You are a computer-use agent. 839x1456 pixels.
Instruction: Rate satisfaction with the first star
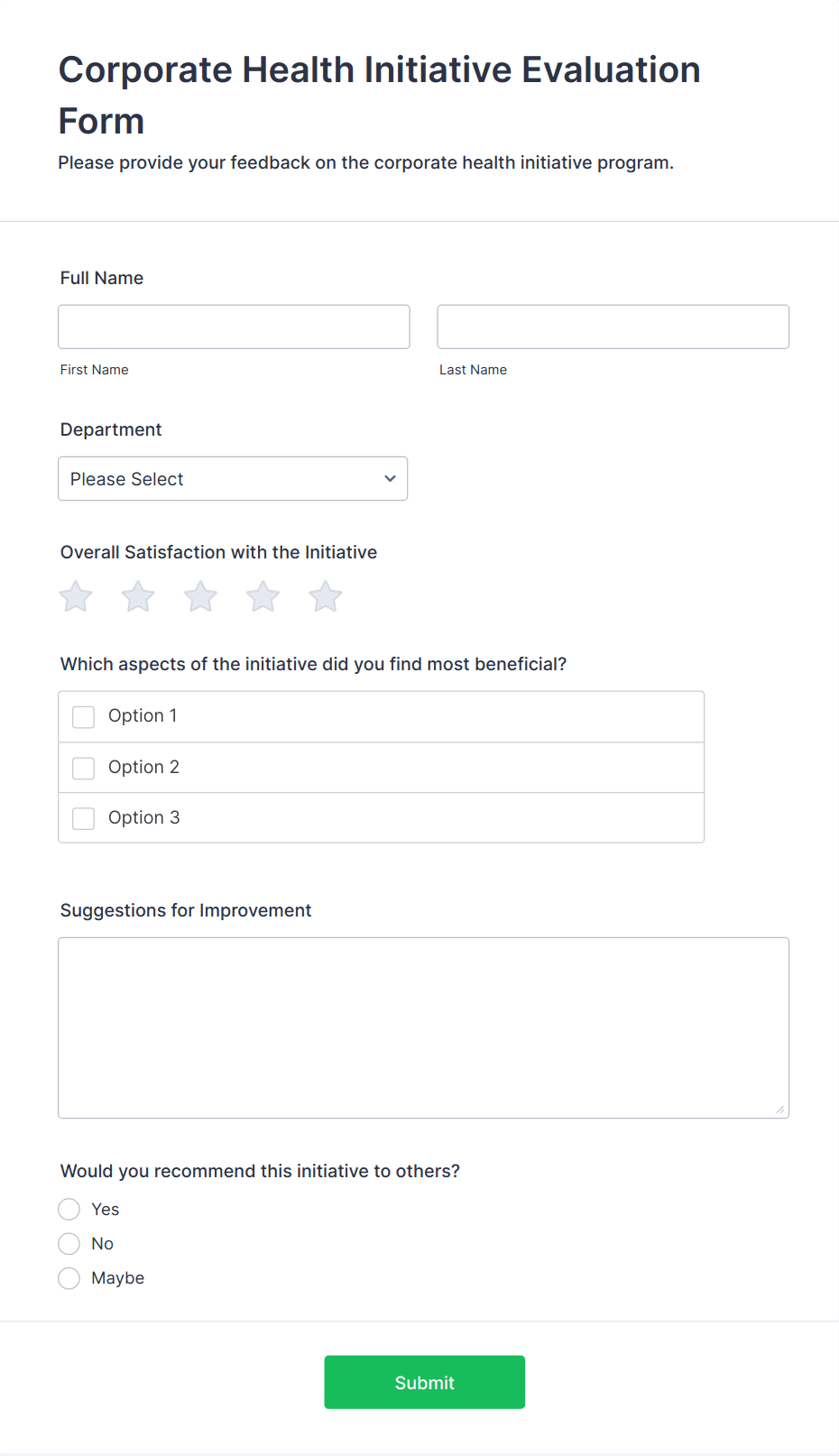(76, 596)
